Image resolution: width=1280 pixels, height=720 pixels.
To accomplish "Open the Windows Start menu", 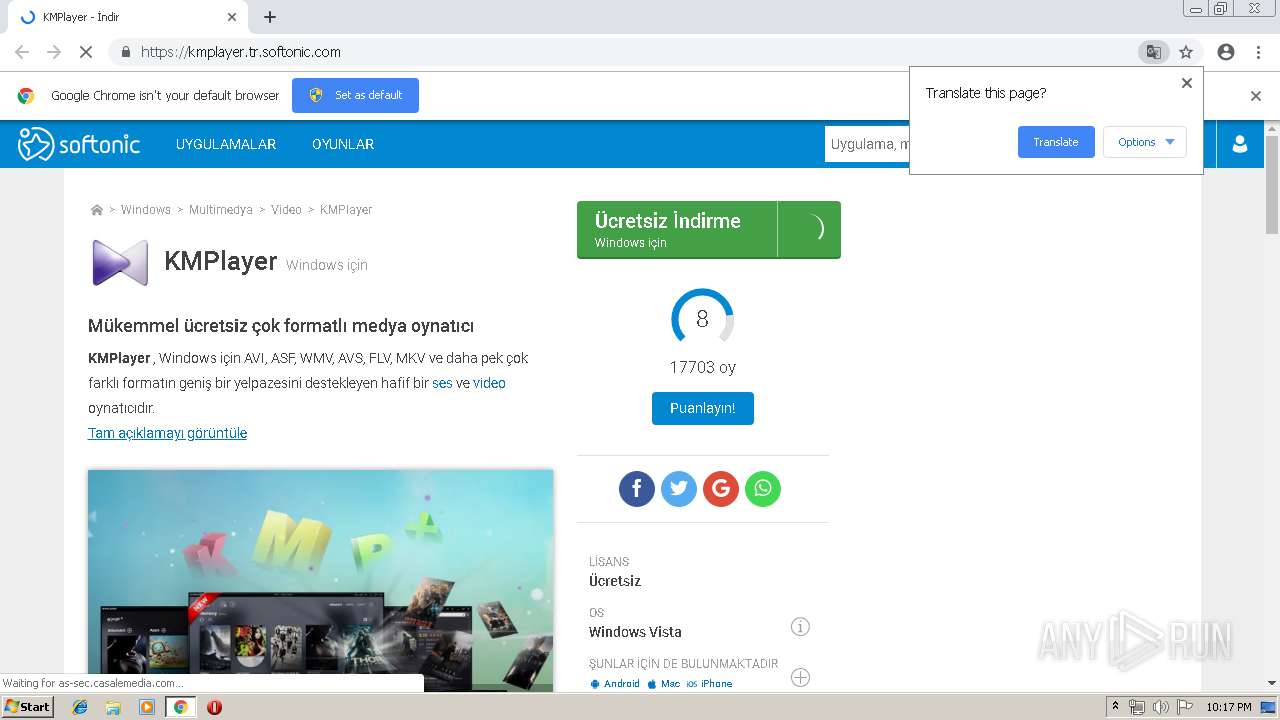I will 28,707.
